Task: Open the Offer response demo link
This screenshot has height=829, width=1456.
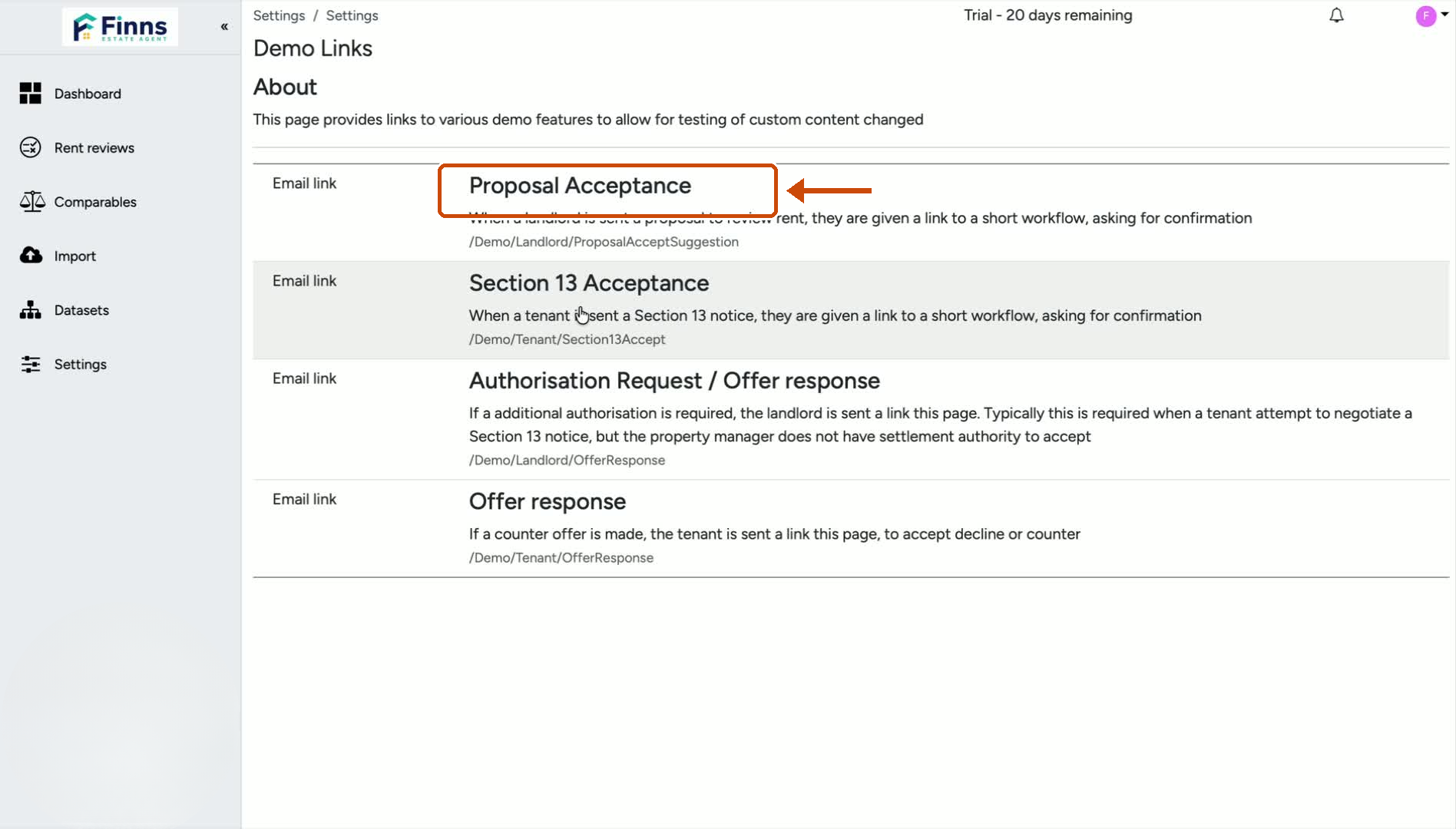Action: coord(548,501)
